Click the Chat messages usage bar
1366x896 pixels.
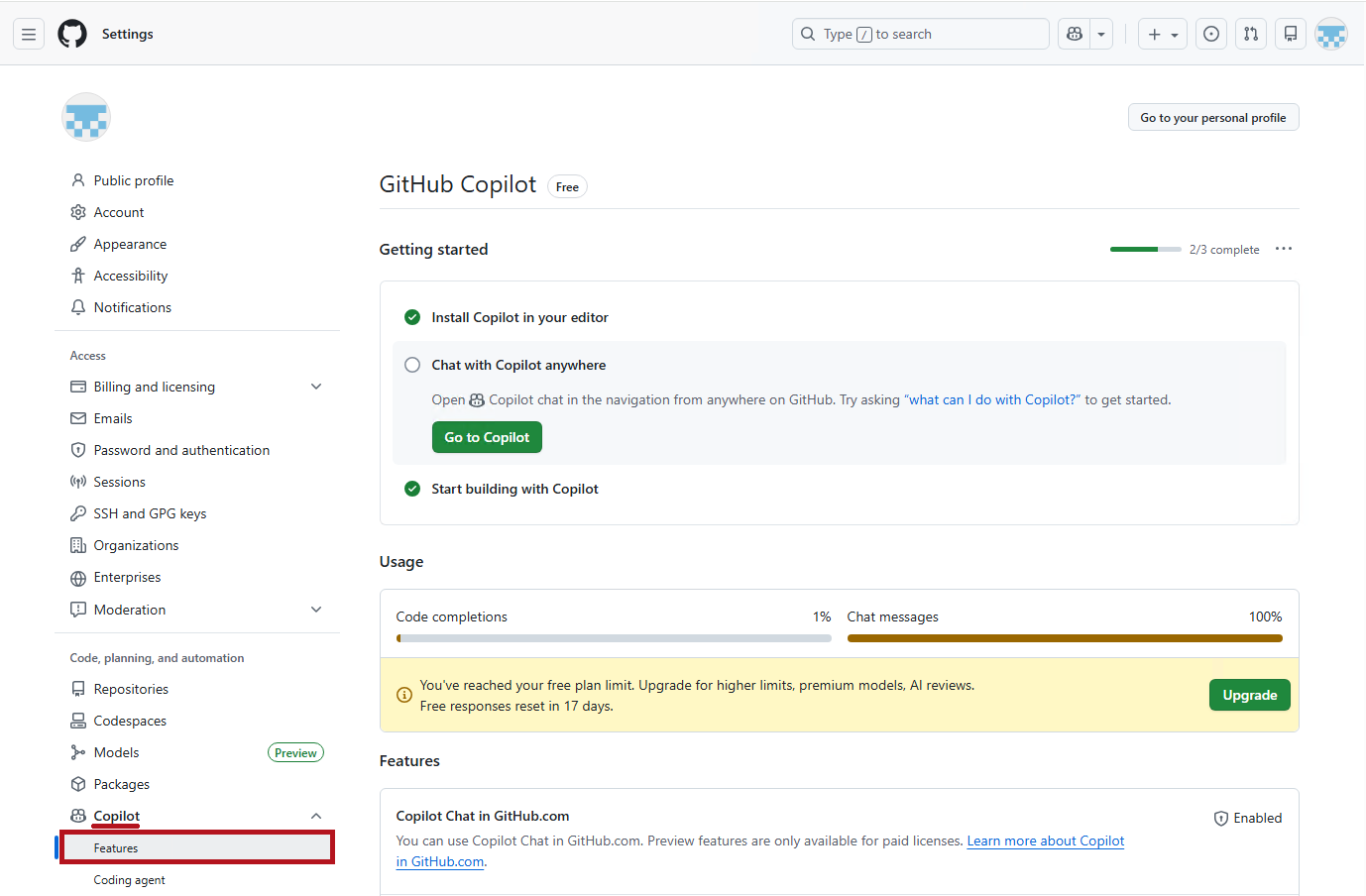[x=1065, y=638]
